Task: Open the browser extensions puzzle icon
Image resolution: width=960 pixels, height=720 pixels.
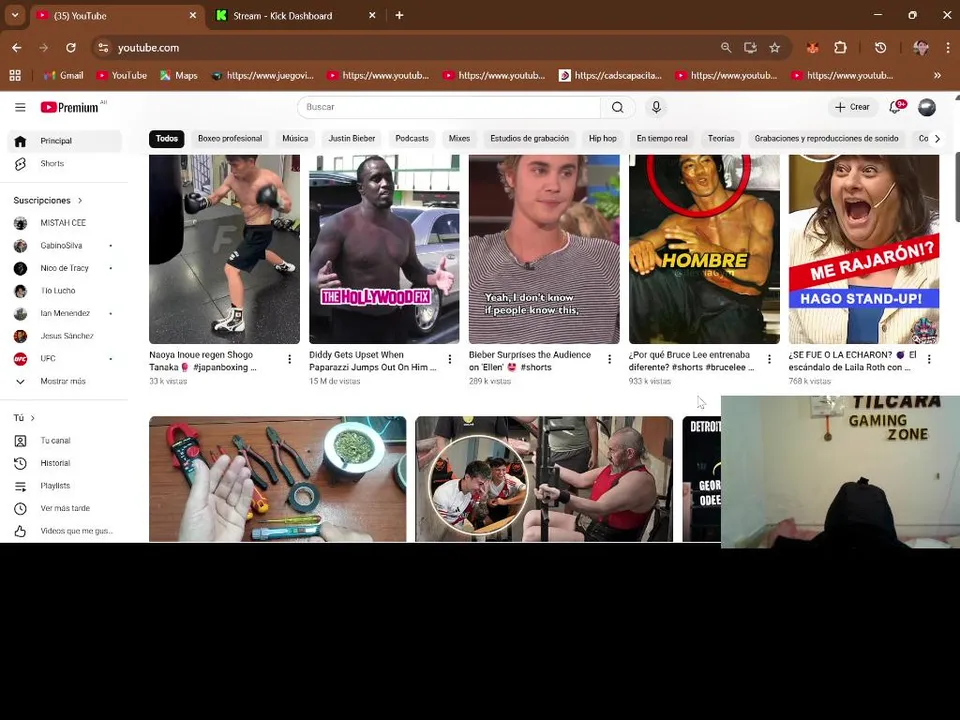Action: point(840,48)
